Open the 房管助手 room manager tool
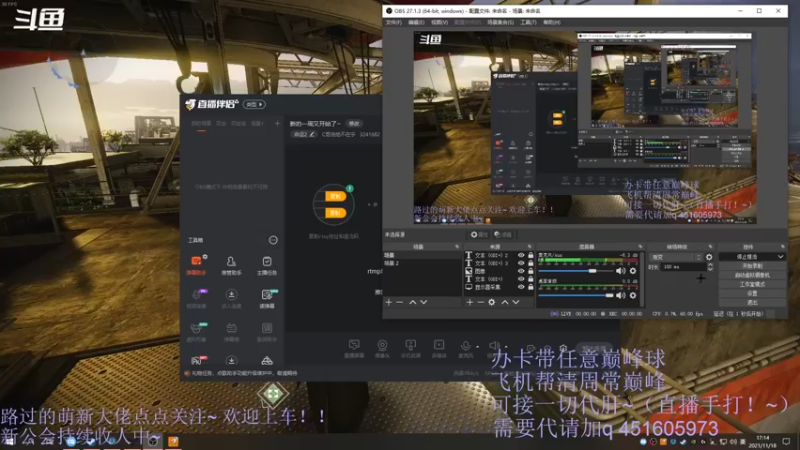800x450 pixels. coord(231,265)
